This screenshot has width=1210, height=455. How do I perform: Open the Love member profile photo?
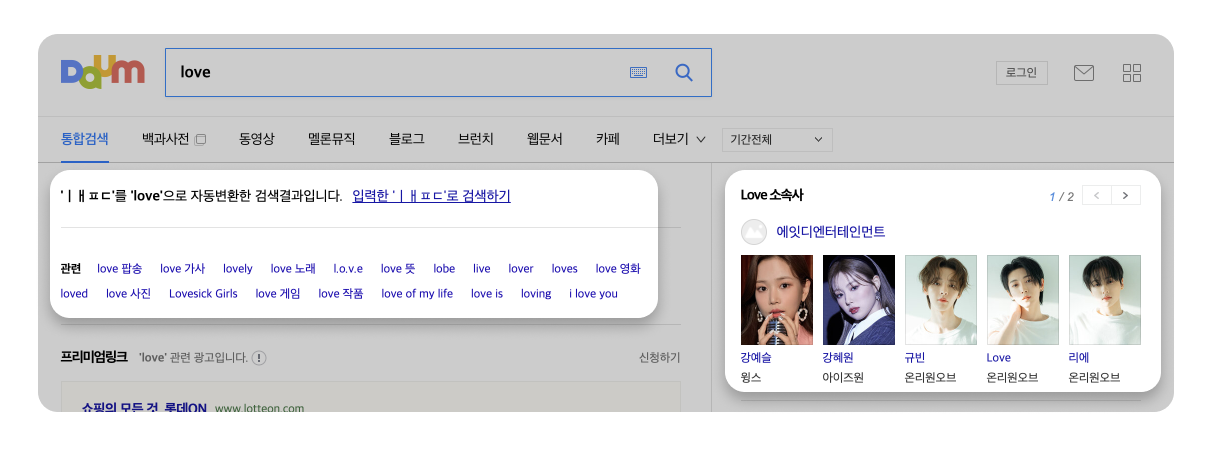pos(1023,300)
